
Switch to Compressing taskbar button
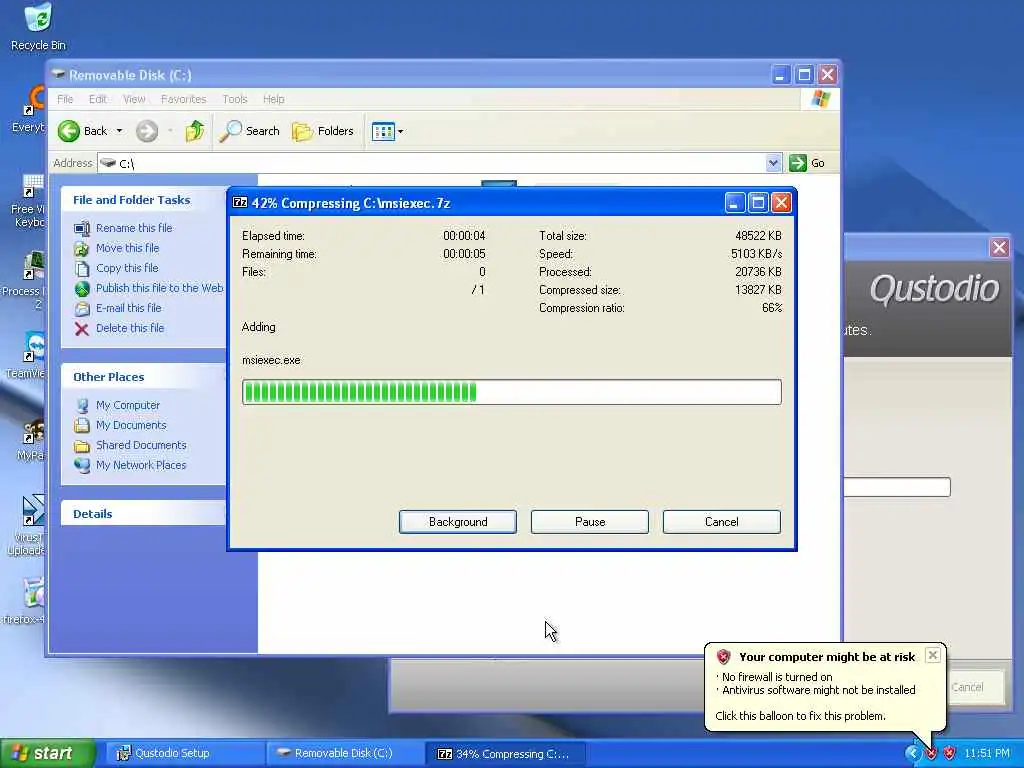pyautogui.click(x=505, y=753)
